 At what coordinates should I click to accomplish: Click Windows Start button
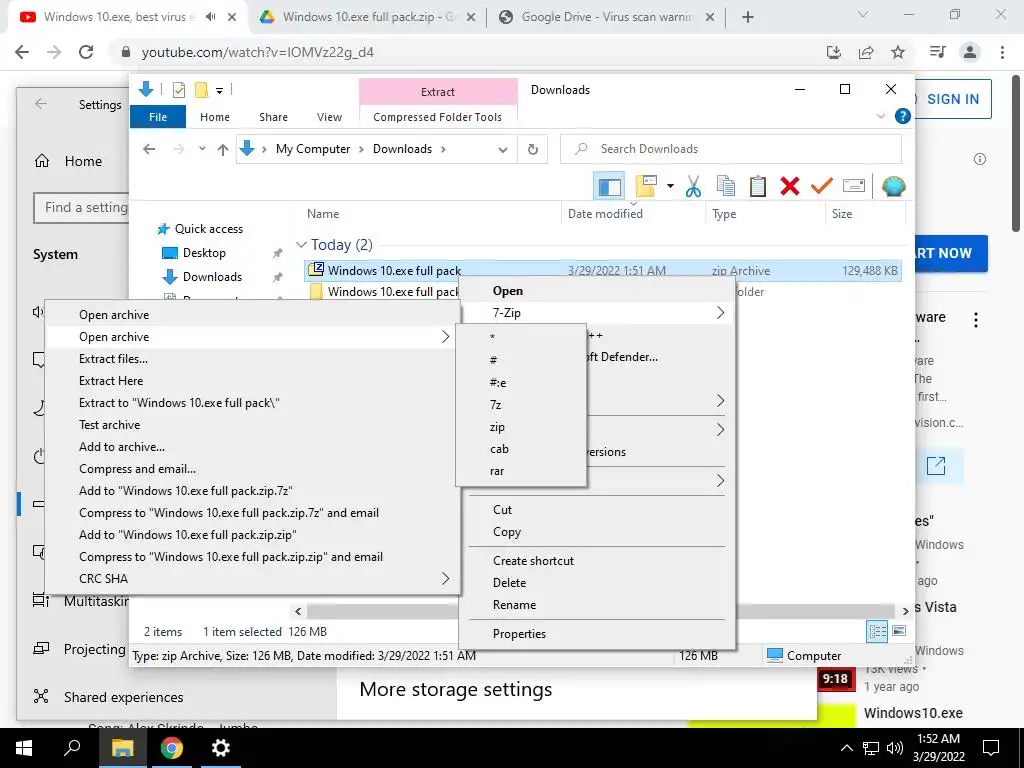[x=24, y=748]
